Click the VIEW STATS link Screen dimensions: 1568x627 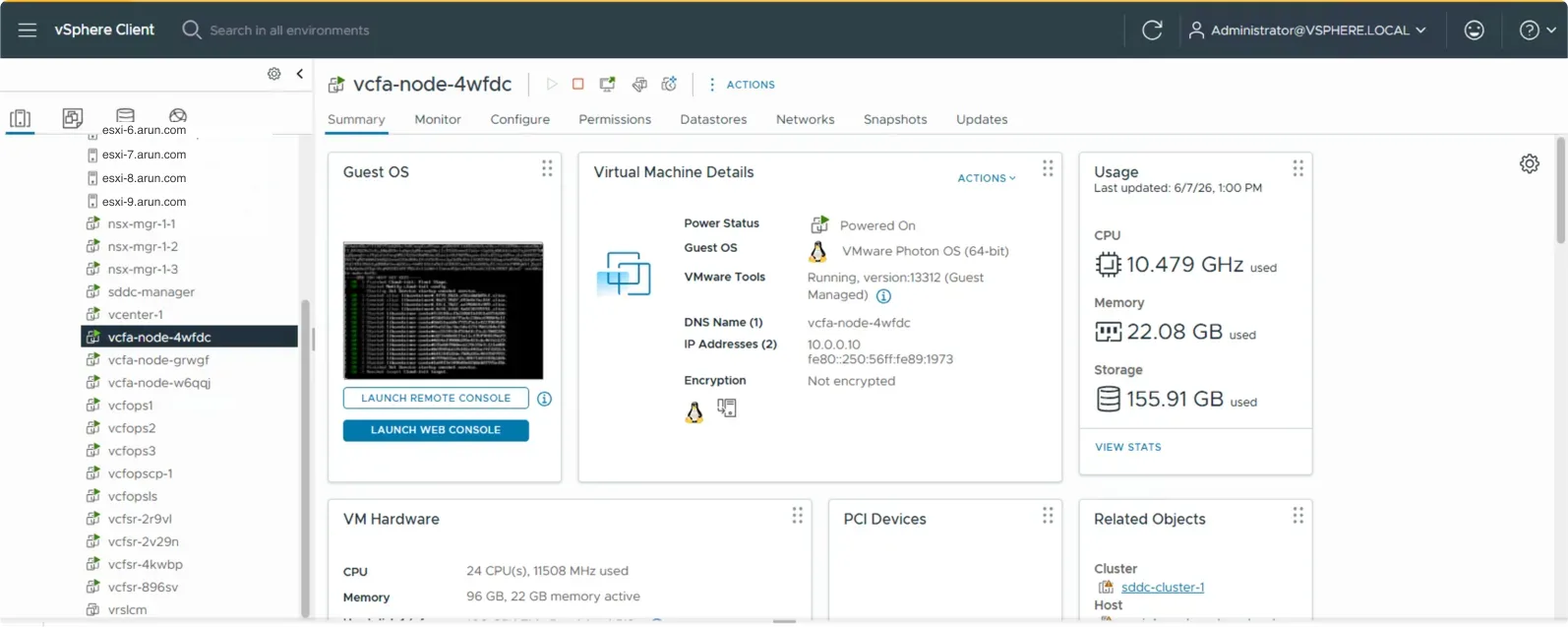pyautogui.click(x=1128, y=447)
